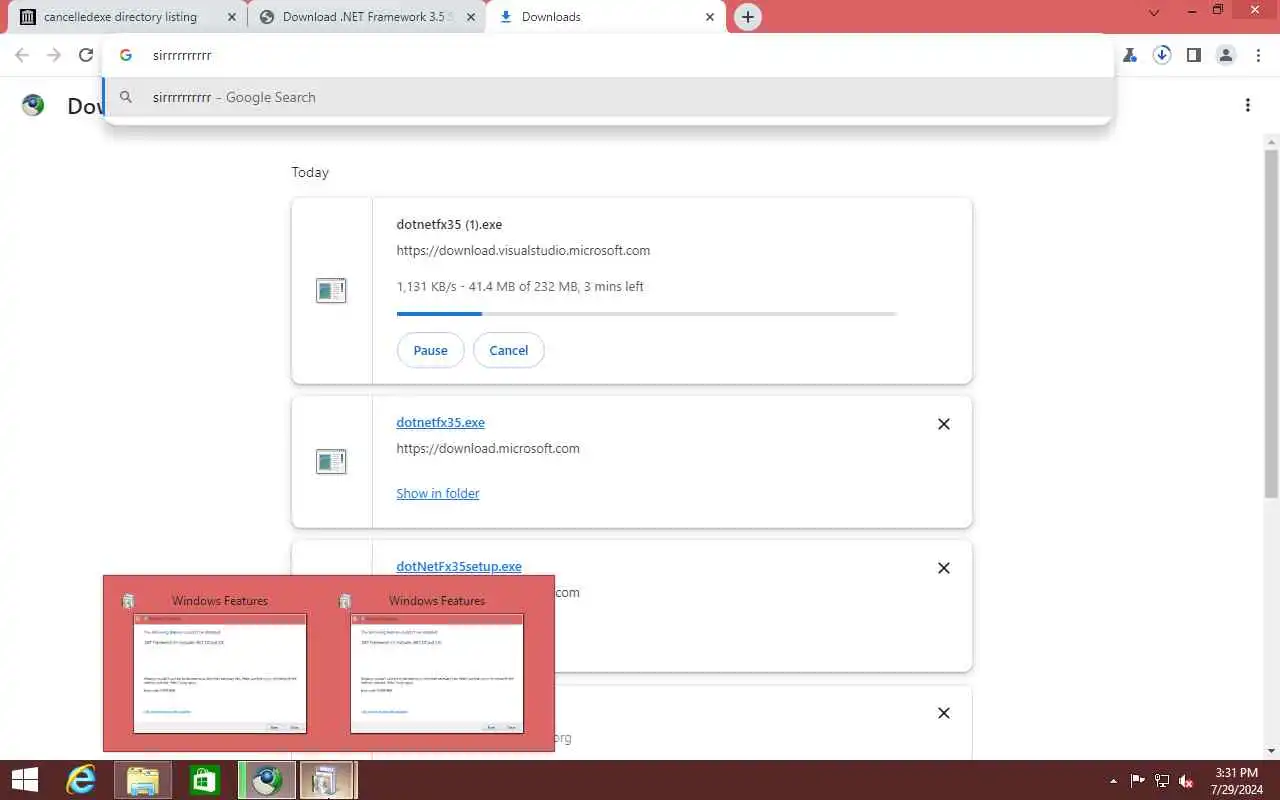1280x800 pixels.
Task: Click the https://download.visualstudio.microsoft.com source text
Action: (x=523, y=250)
